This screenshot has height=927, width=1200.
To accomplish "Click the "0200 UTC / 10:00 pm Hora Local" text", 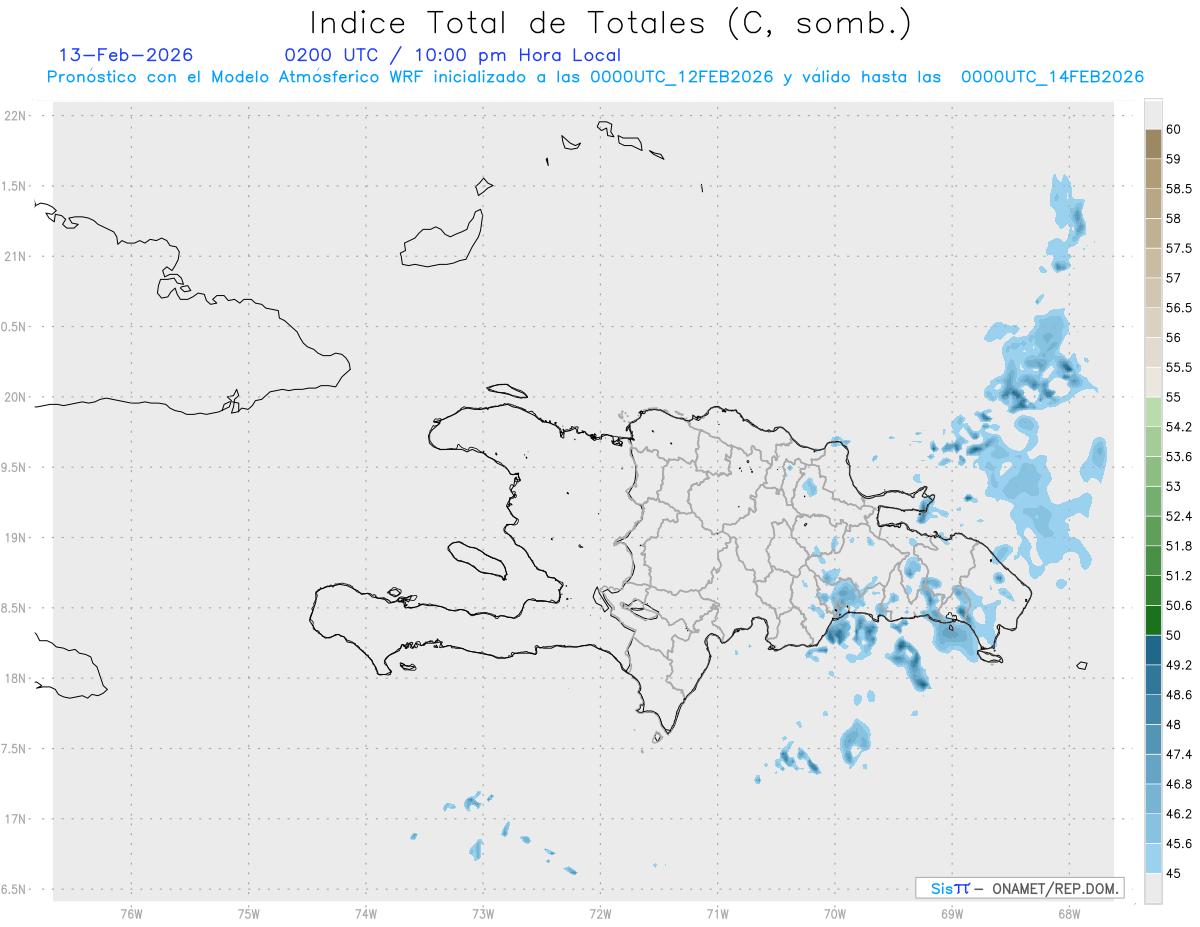I will 452,55.
